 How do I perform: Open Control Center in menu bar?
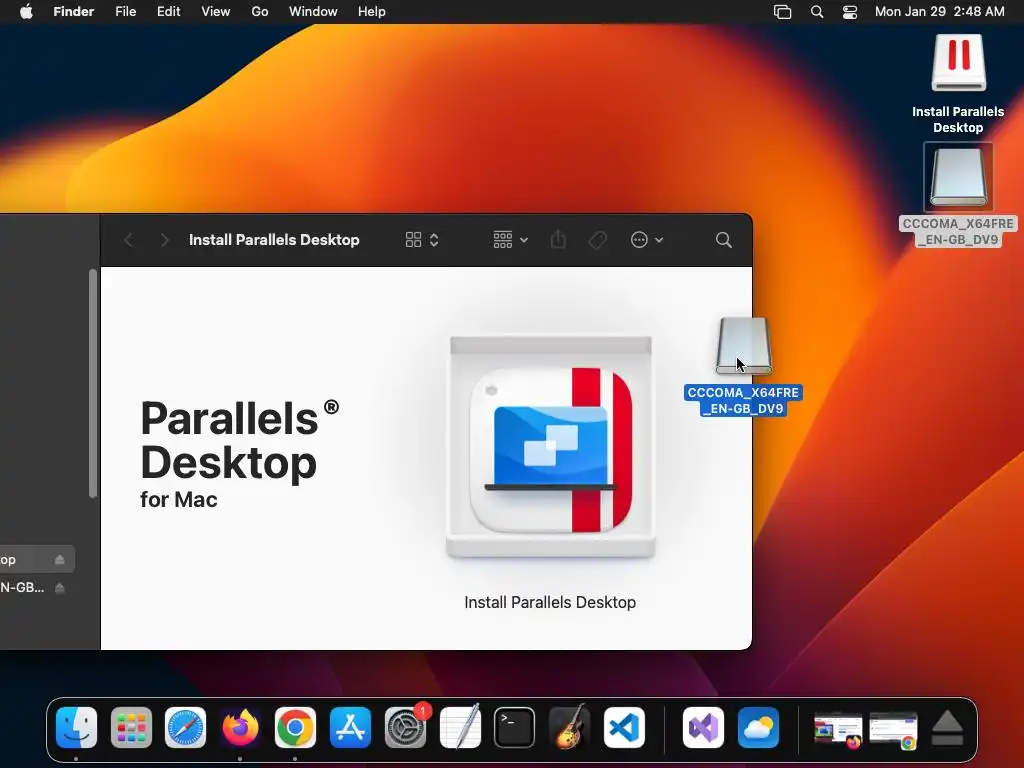(x=850, y=12)
